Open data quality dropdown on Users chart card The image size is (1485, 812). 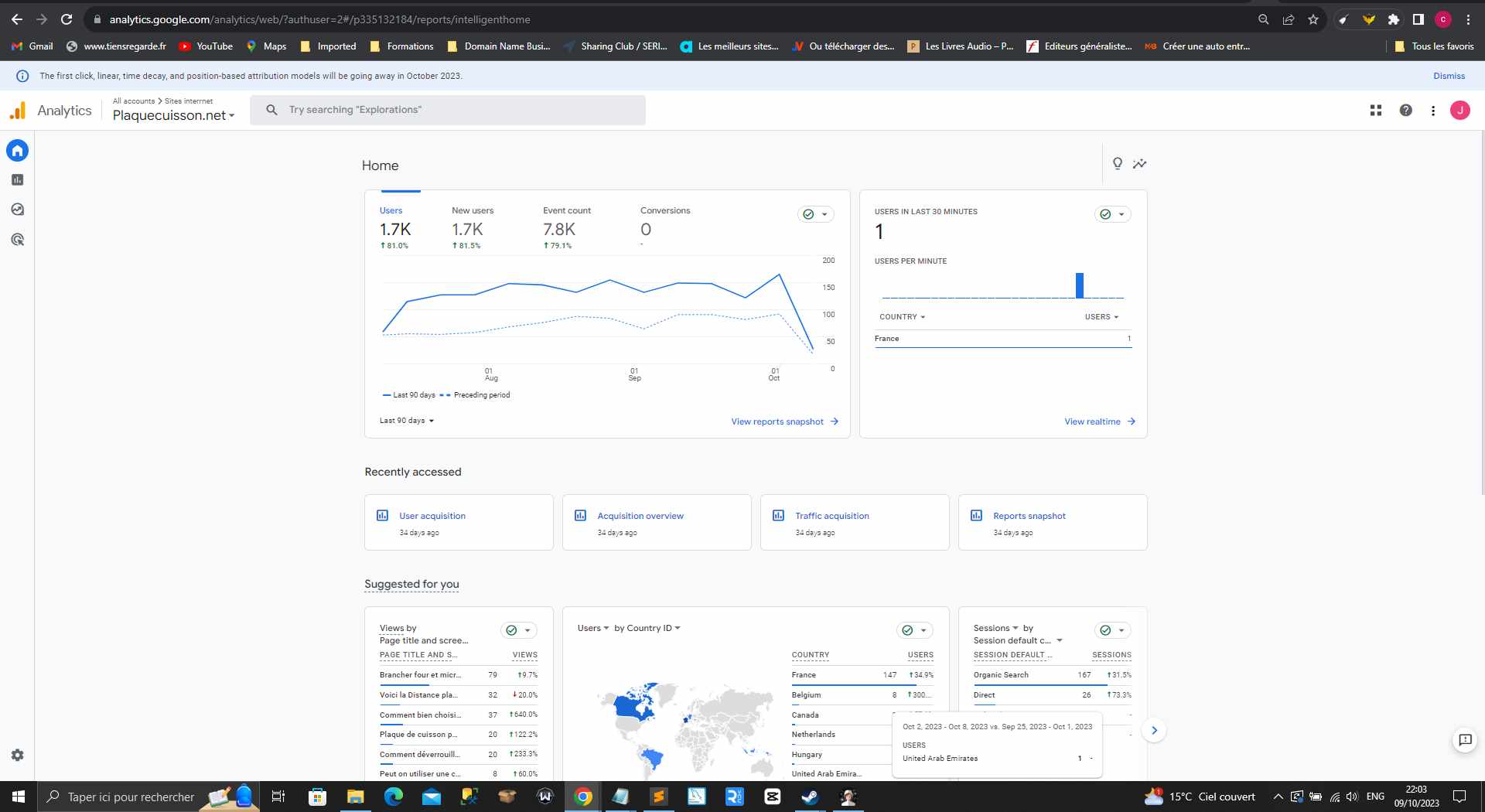pyautogui.click(x=815, y=214)
